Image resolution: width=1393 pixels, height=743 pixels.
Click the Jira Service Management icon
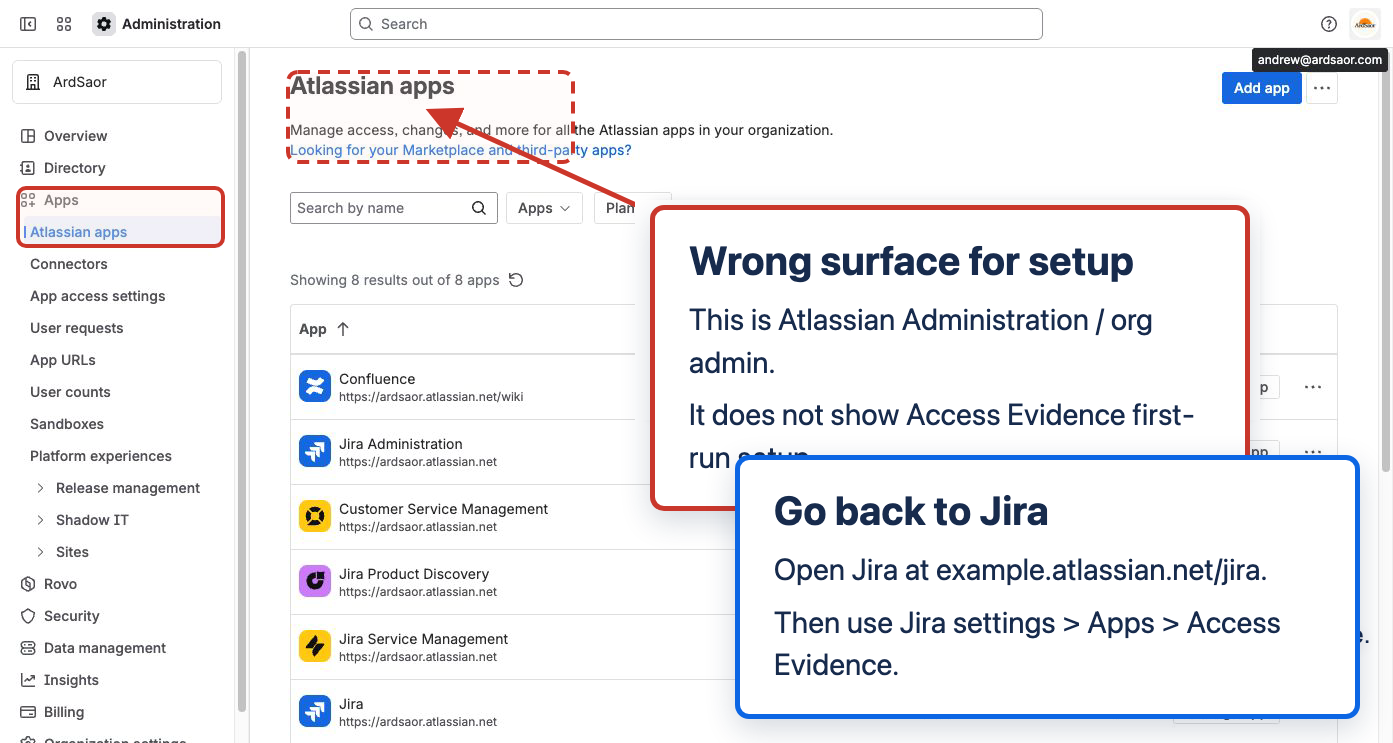(x=315, y=646)
